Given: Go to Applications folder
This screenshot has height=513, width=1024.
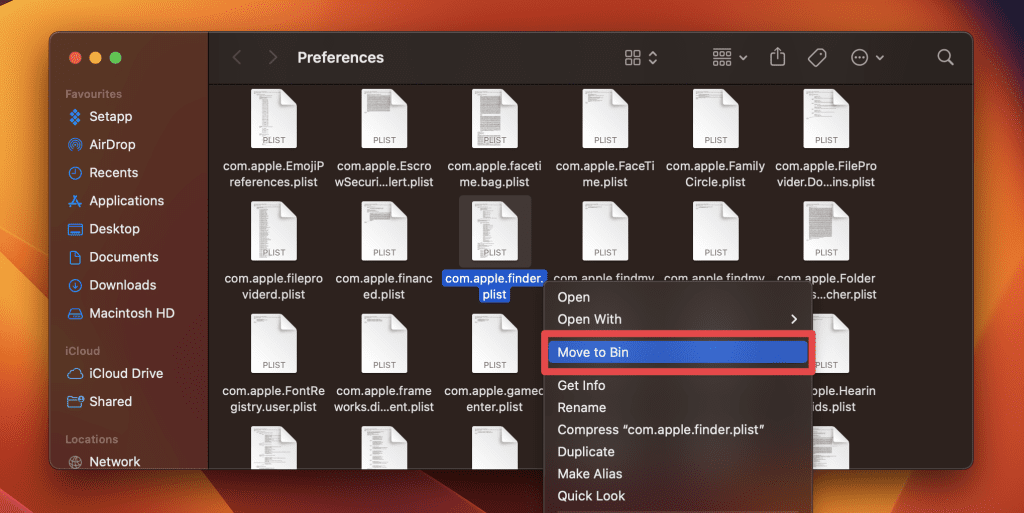Looking at the screenshot, I should (116, 201).
